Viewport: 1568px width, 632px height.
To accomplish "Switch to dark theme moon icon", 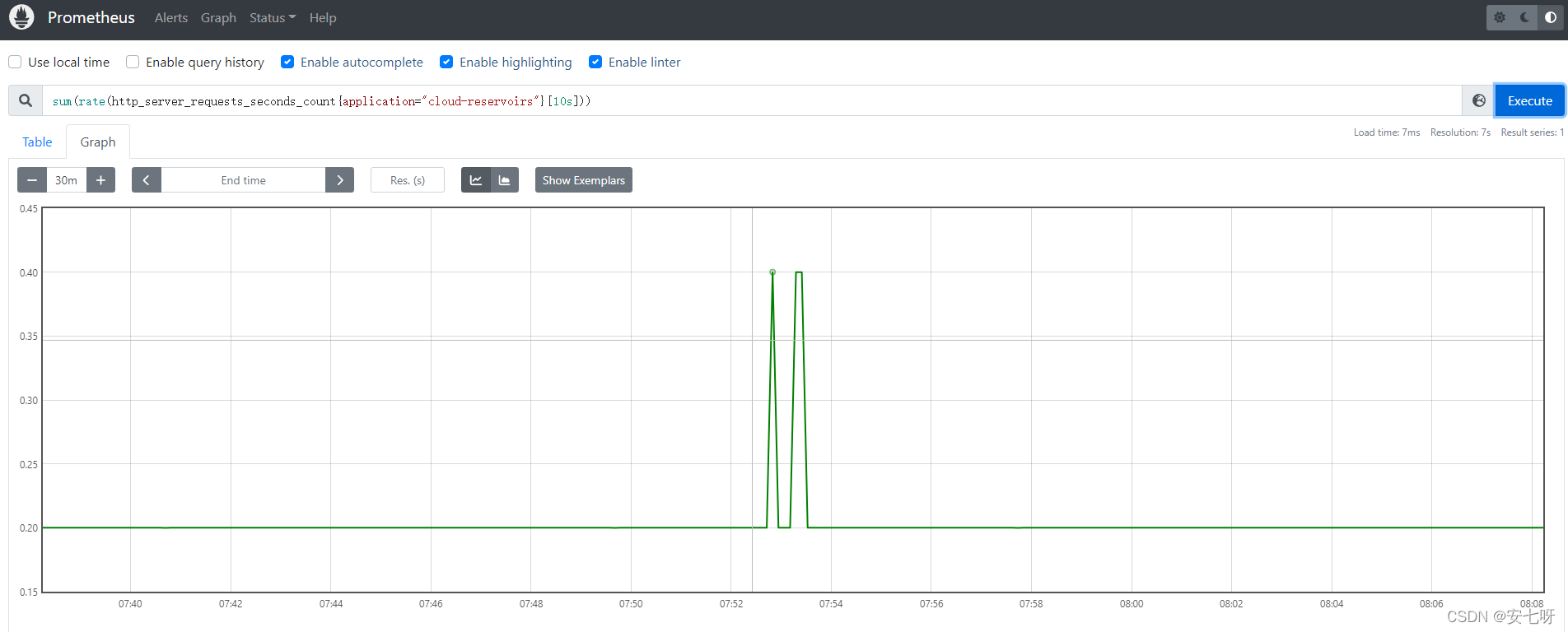I will click(x=1525, y=17).
